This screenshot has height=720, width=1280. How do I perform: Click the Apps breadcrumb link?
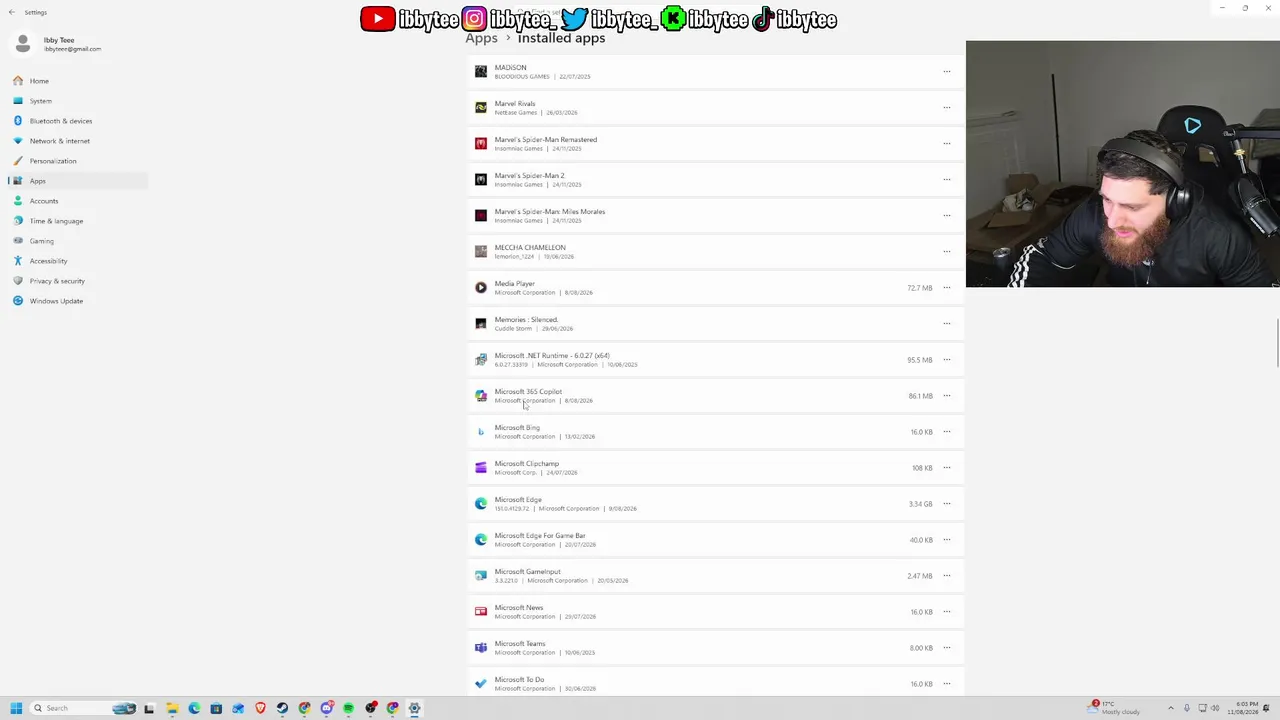(x=481, y=38)
